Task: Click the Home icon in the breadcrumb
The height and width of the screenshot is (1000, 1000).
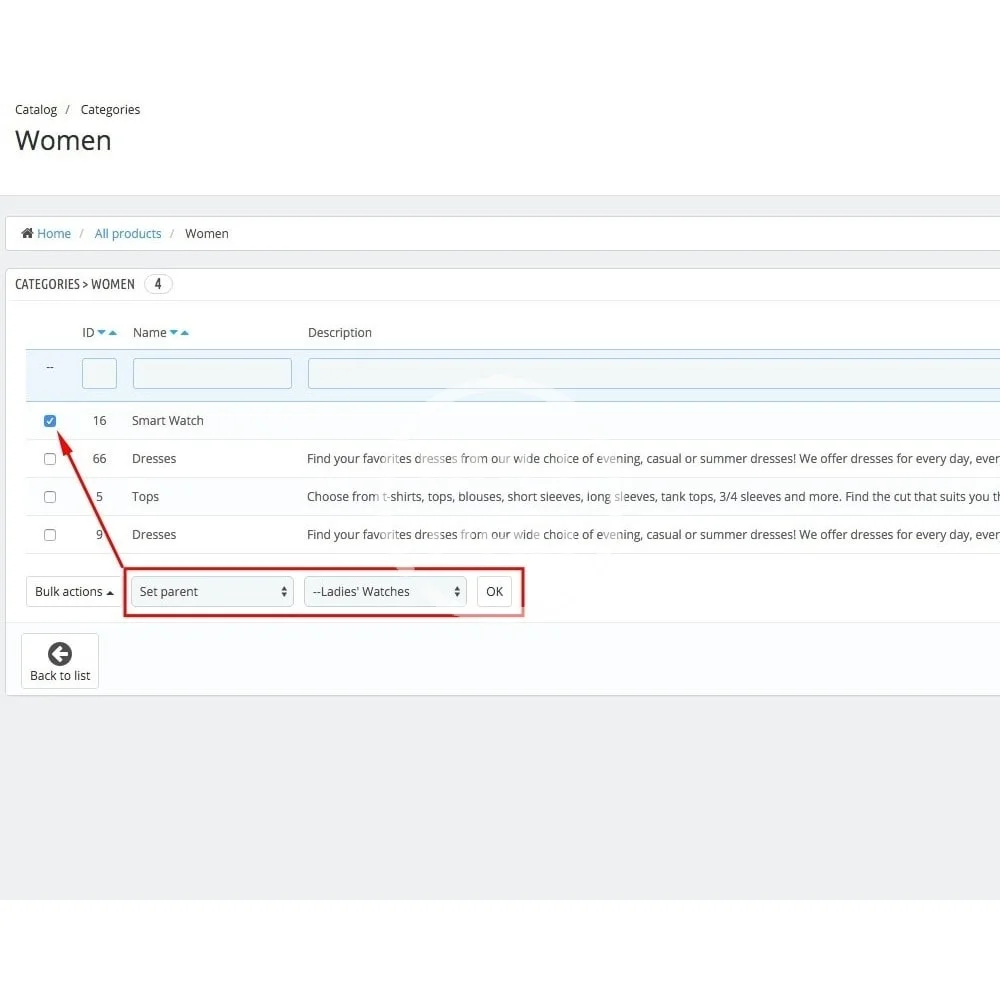Action: click(28, 234)
